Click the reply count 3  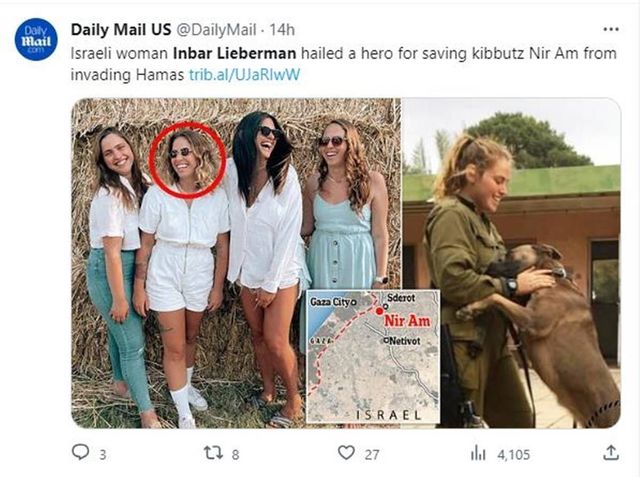[103, 454]
